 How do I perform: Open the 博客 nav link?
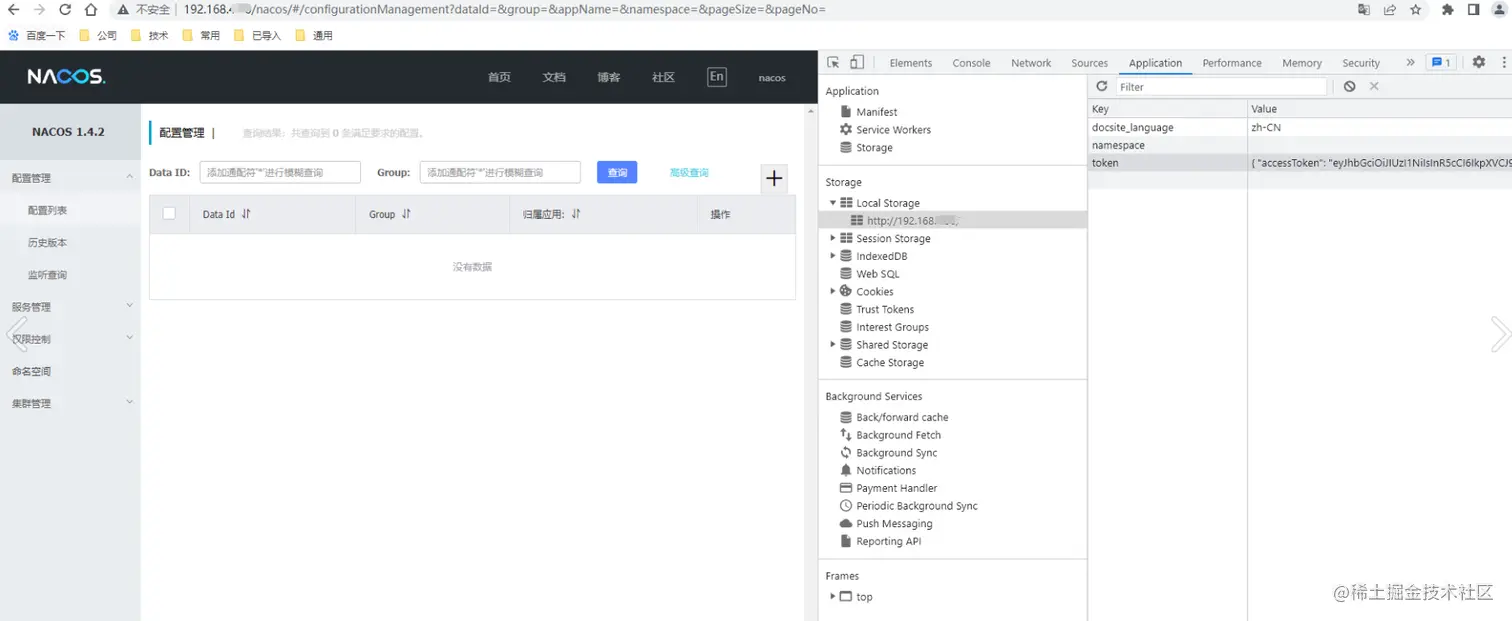[x=609, y=77]
